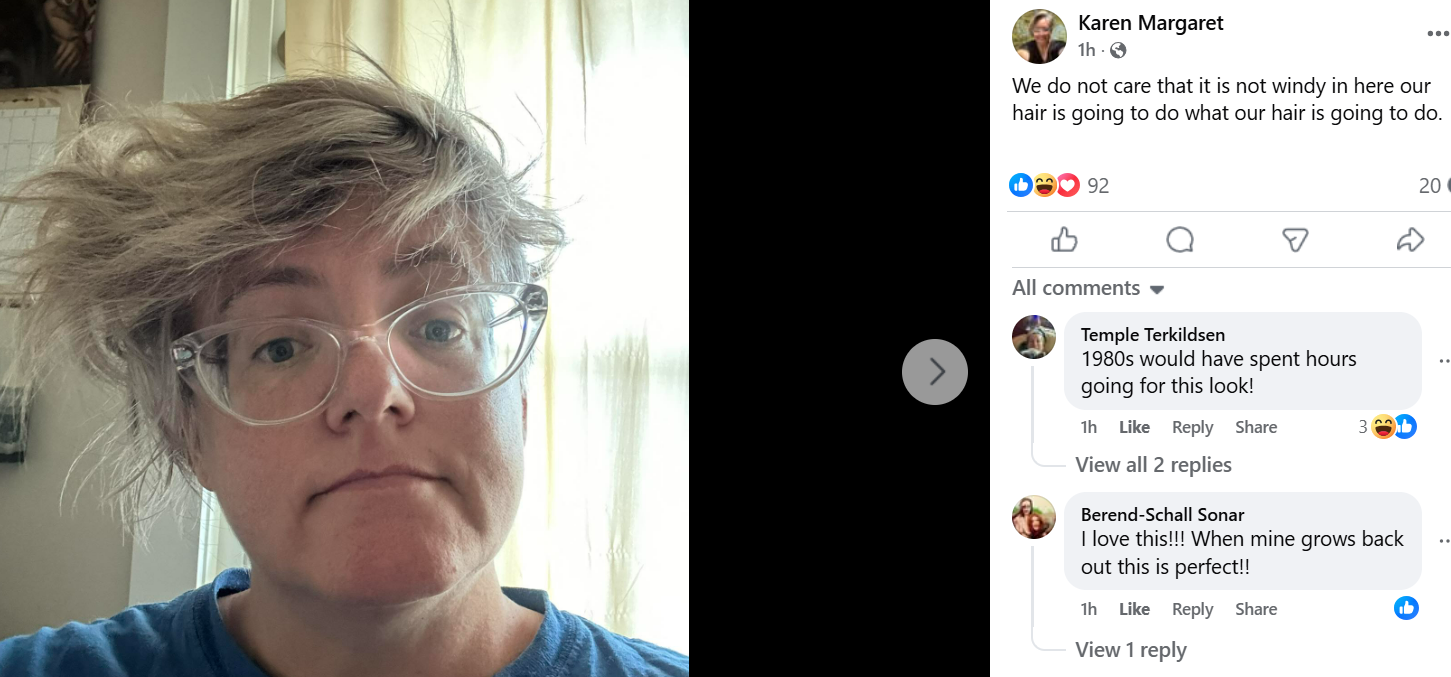Image resolution: width=1451 pixels, height=677 pixels.
Task: Click the public globe audience icon
Action: [1118, 50]
